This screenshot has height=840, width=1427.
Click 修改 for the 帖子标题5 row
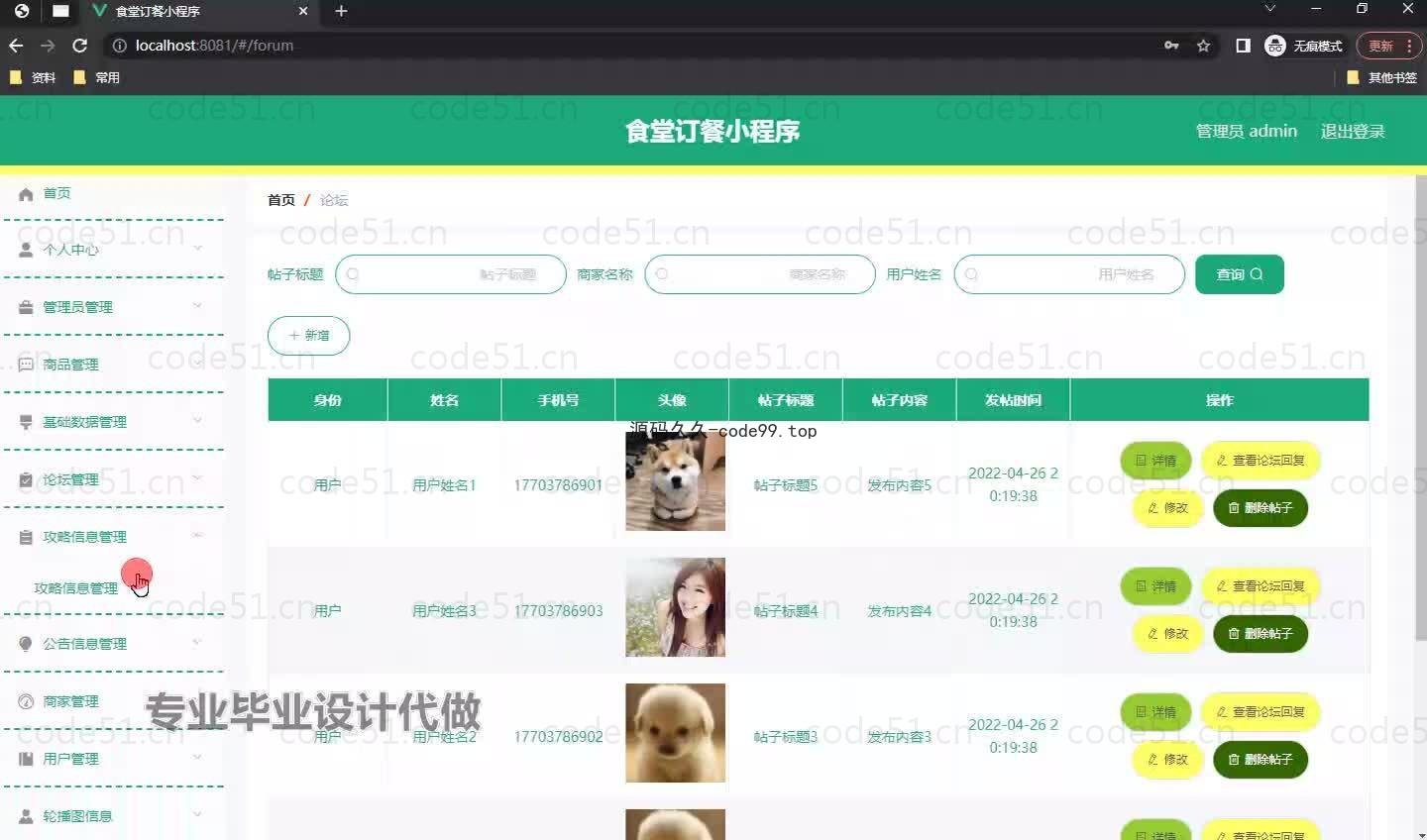1167,508
